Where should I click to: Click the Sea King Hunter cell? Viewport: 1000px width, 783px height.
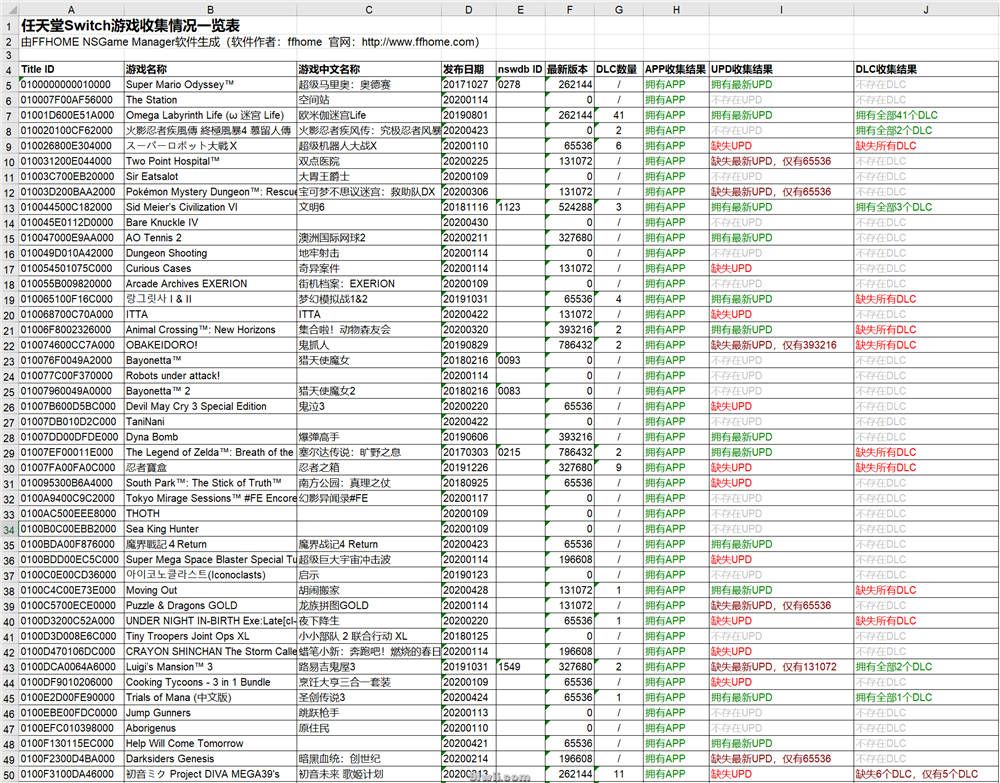pos(210,529)
